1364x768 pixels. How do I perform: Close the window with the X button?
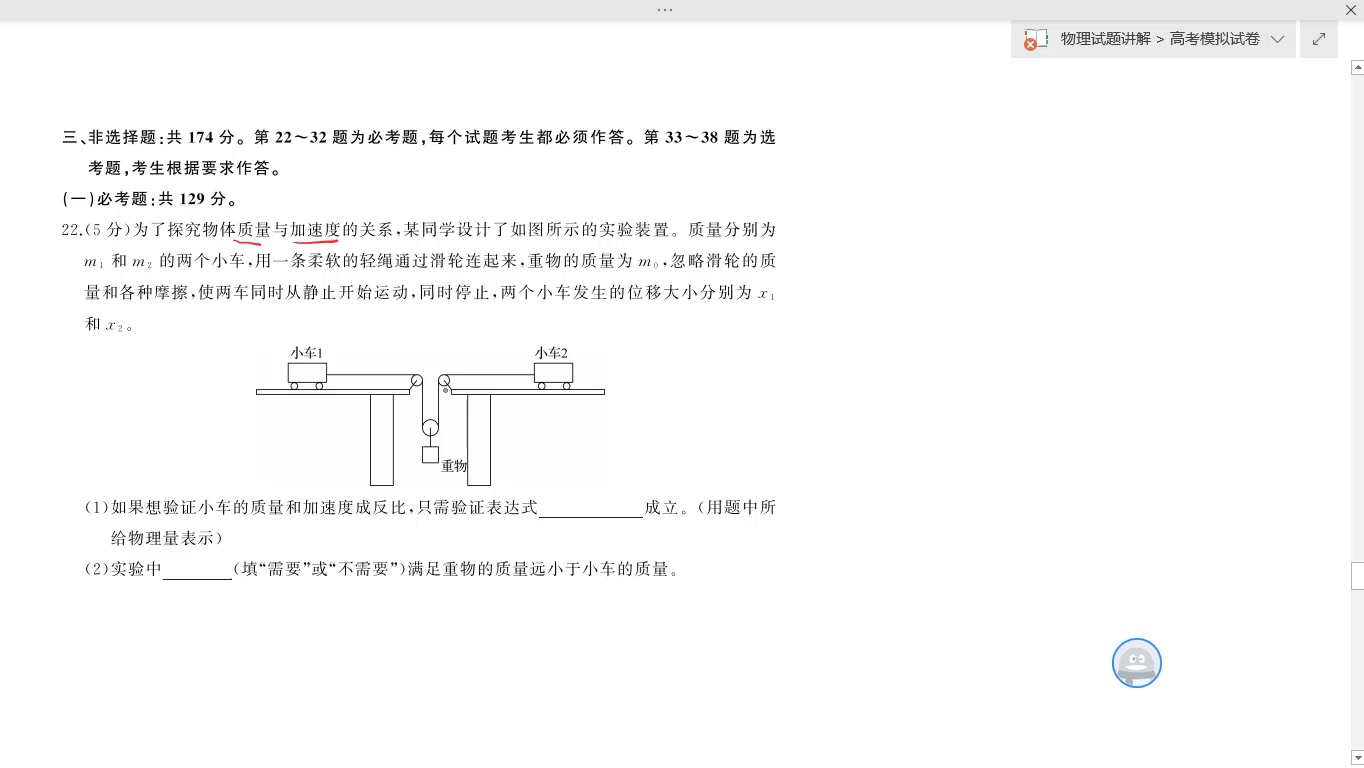click(1350, 10)
